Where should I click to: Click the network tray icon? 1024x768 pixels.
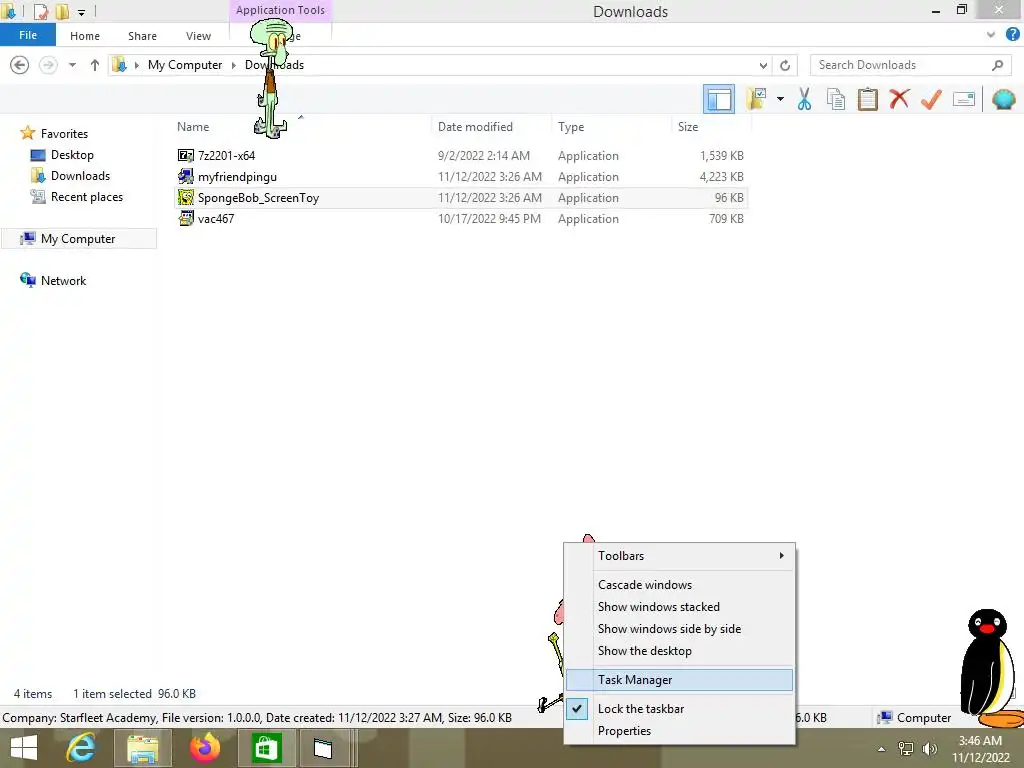tap(906, 749)
